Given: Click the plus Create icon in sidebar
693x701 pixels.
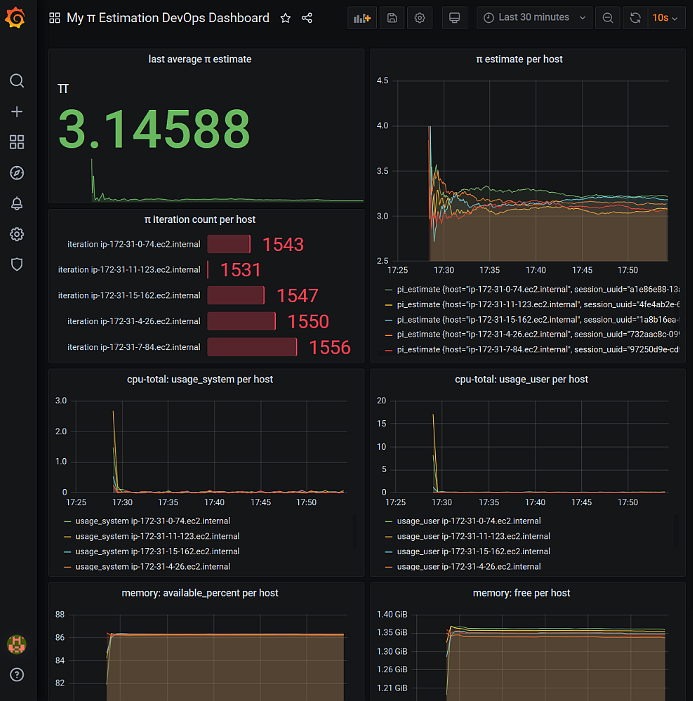Looking at the screenshot, I should (16, 112).
